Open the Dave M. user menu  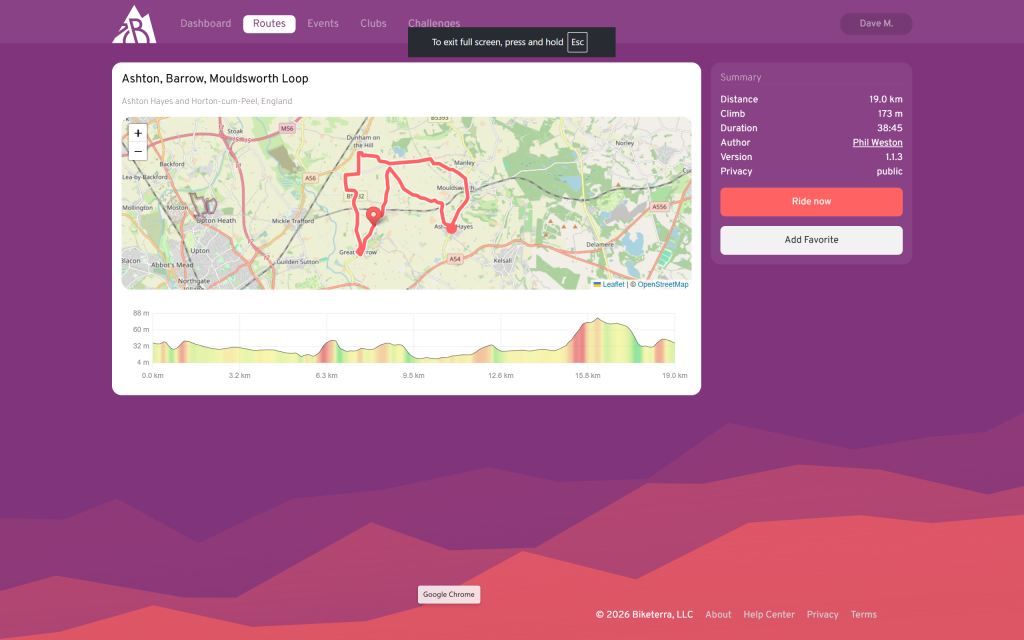click(876, 24)
